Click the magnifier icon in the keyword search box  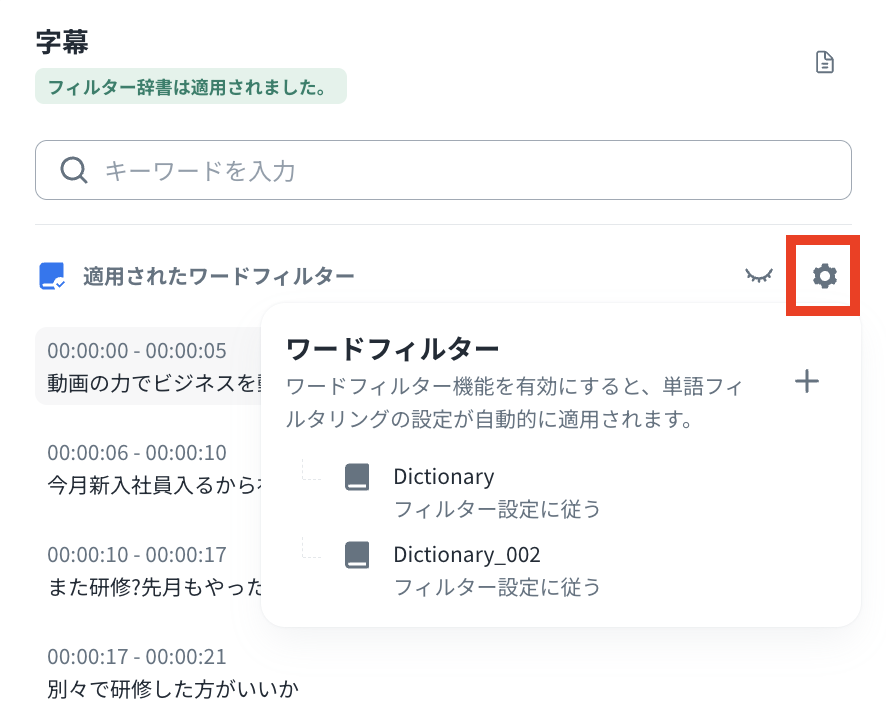point(74,170)
